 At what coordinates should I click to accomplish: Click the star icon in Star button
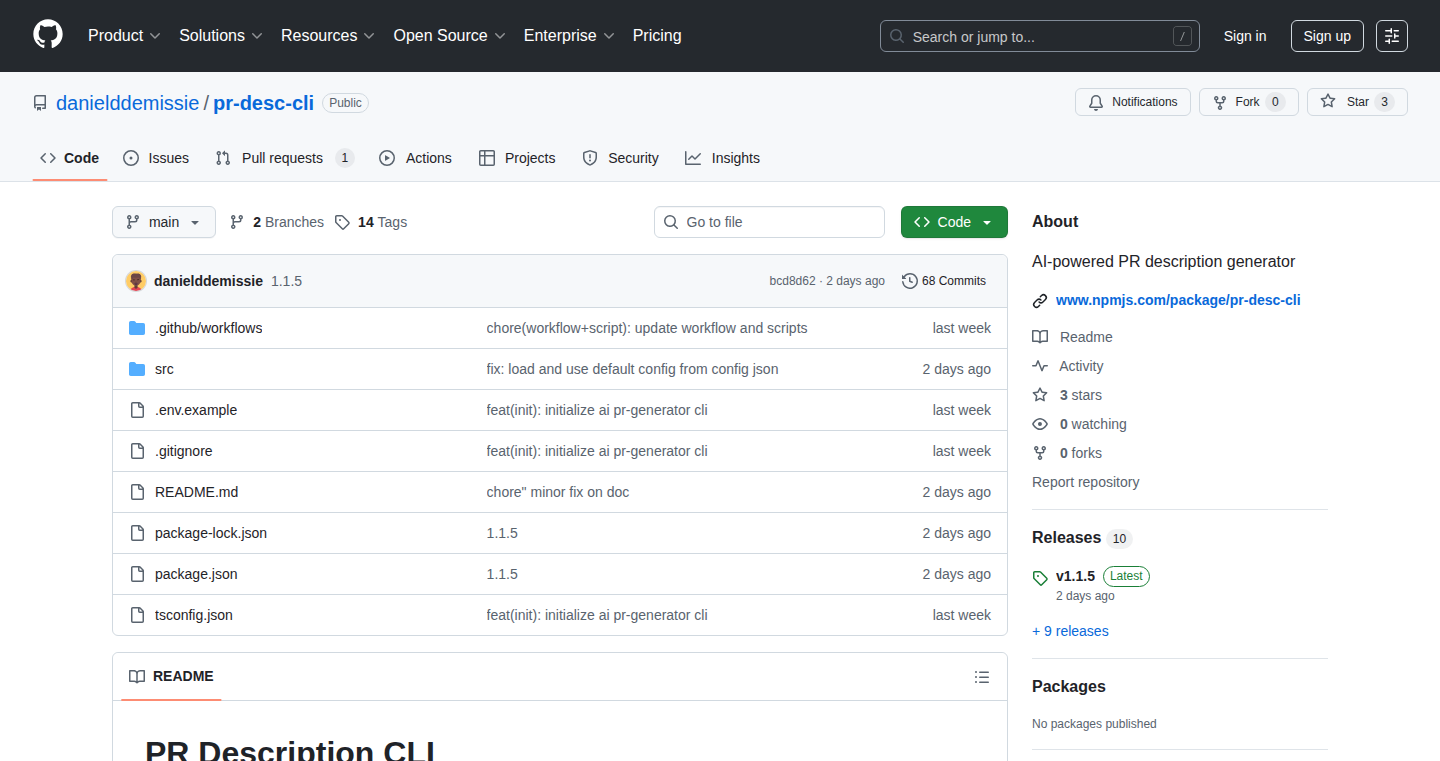click(x=1328, y=101)
